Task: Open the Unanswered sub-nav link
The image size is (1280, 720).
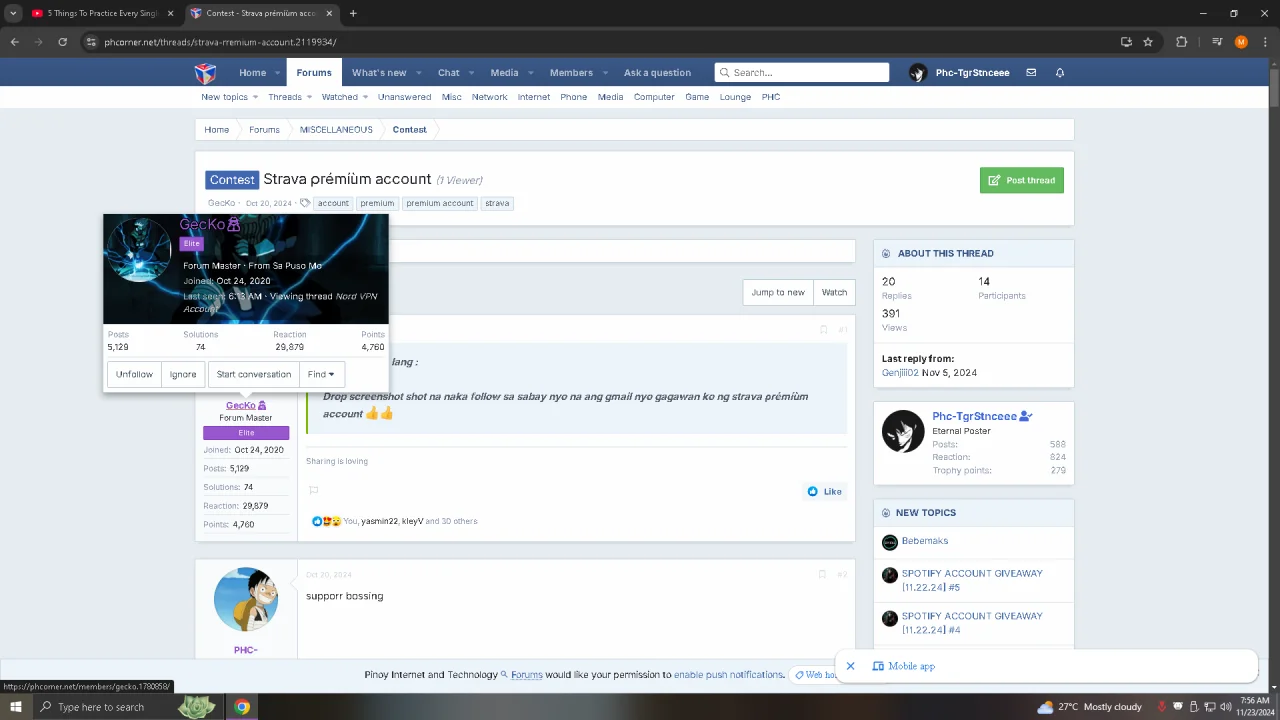Action: point(405,97)
